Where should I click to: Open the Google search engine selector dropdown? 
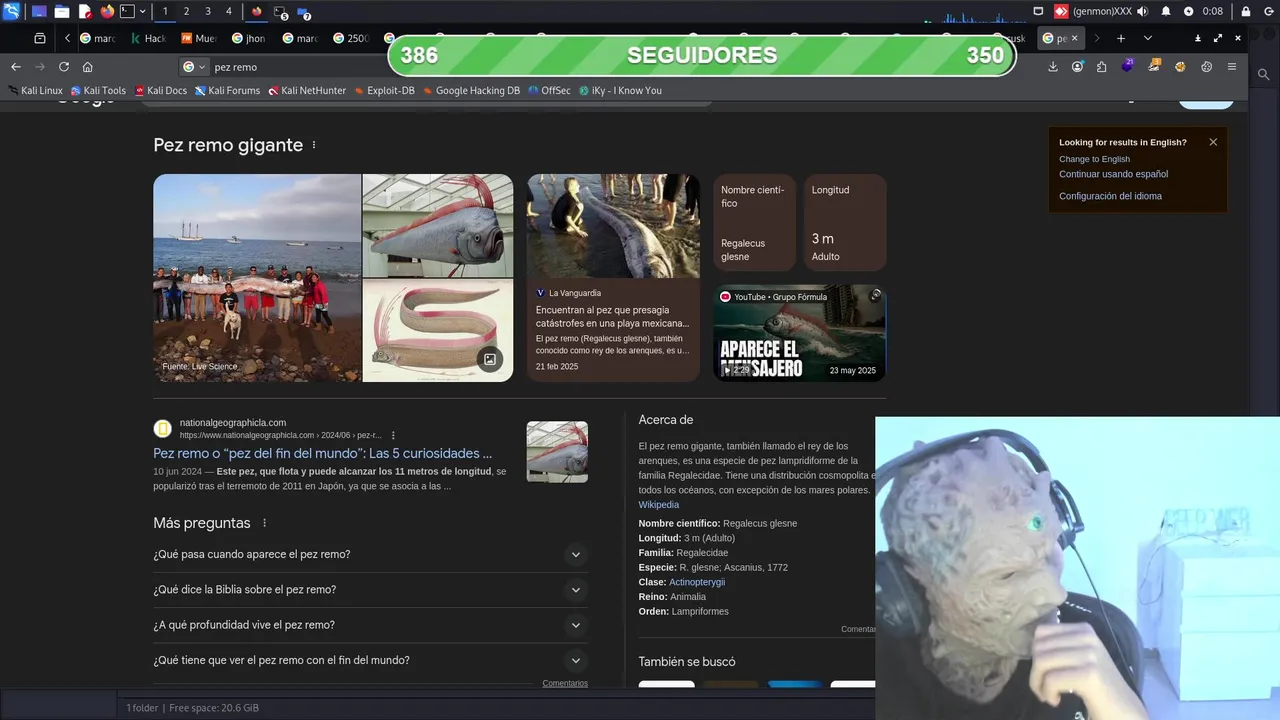[x=194, y=67]
